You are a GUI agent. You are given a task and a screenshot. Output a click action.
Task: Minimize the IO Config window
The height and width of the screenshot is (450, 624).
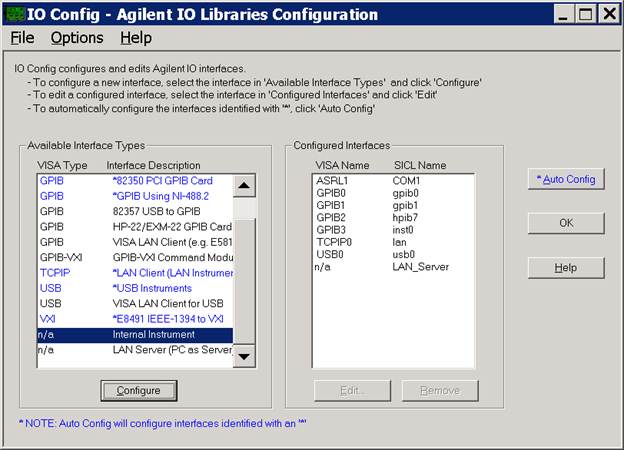pyautogui.click(x=564, y=15)
